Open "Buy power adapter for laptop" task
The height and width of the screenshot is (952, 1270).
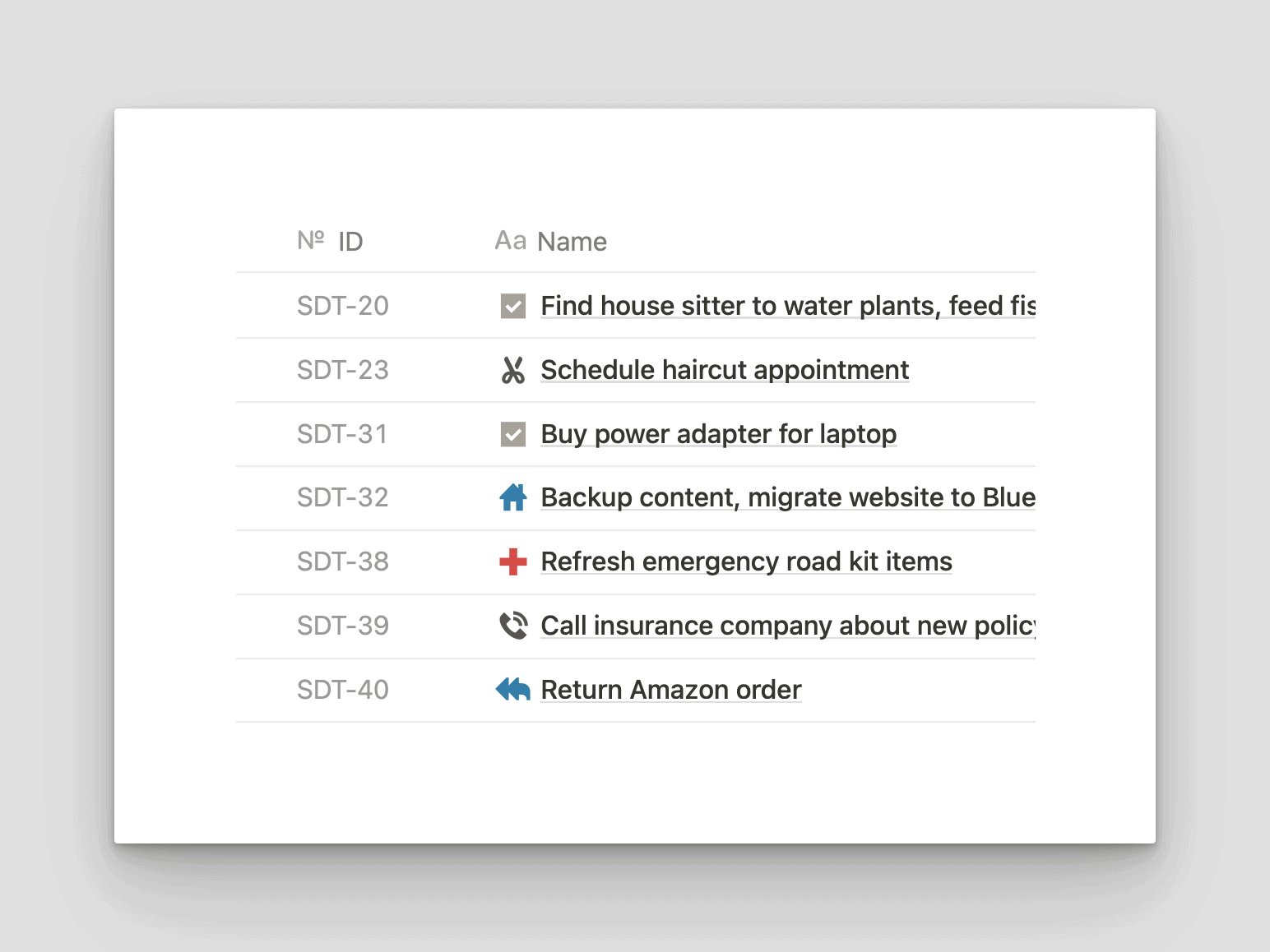pos(718,434)
